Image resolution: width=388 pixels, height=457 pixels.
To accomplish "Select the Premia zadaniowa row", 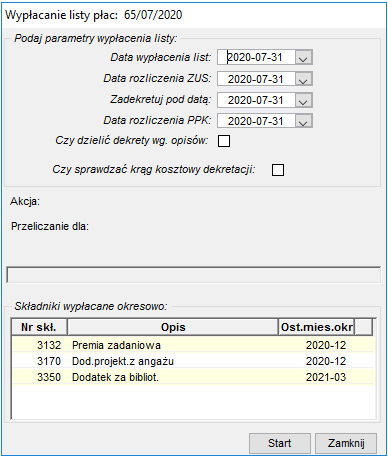I will [193, 345].
